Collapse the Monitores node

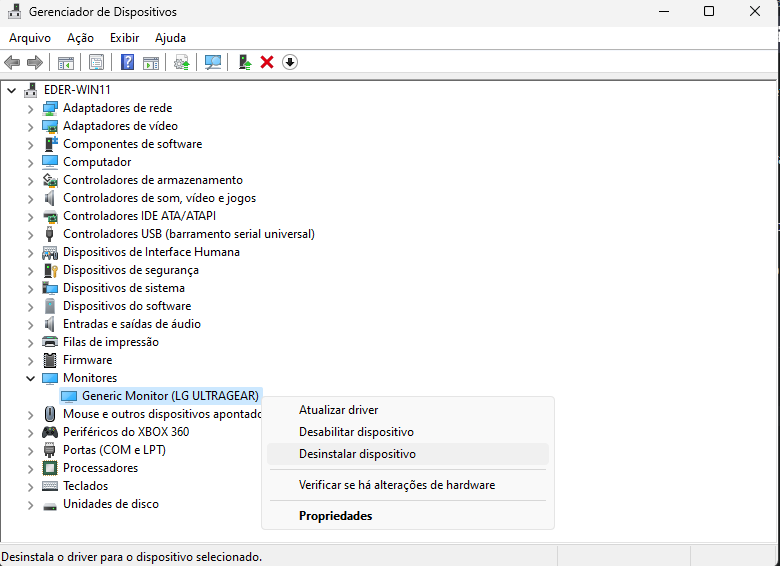coord(30,378)
